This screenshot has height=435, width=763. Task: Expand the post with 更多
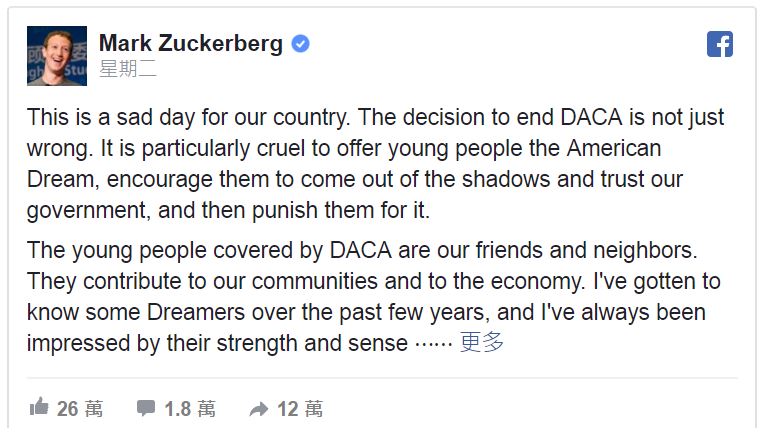coord(482,342)
